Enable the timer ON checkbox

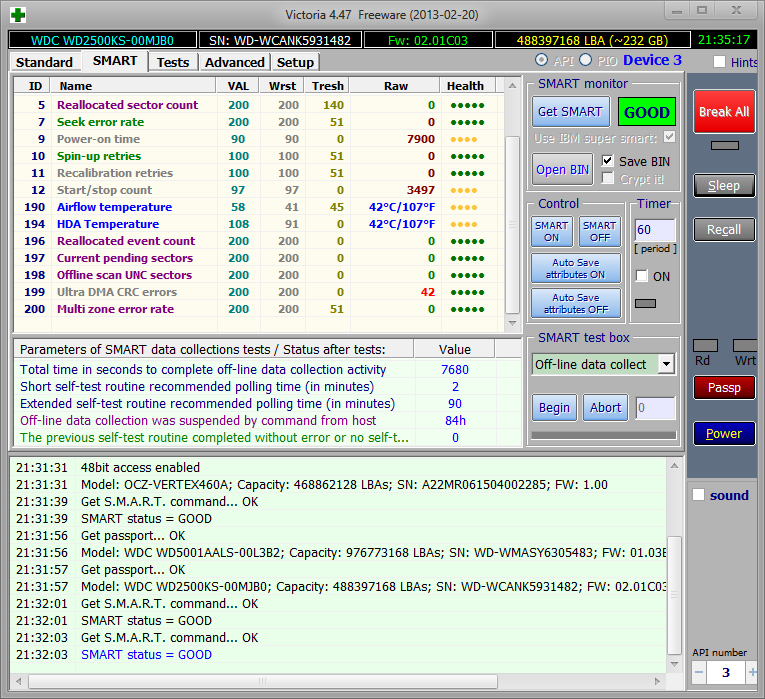642,276
